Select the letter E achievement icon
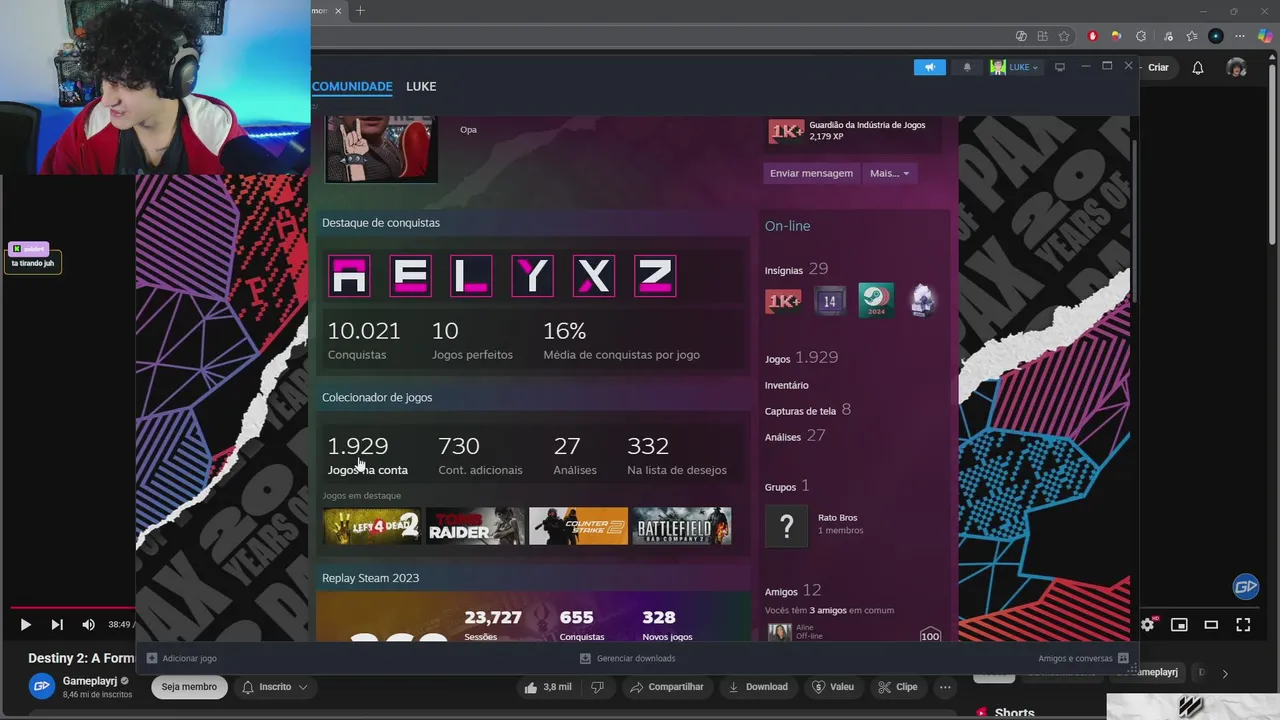Viewport: 1280px width, 720px height. [410, 276]
